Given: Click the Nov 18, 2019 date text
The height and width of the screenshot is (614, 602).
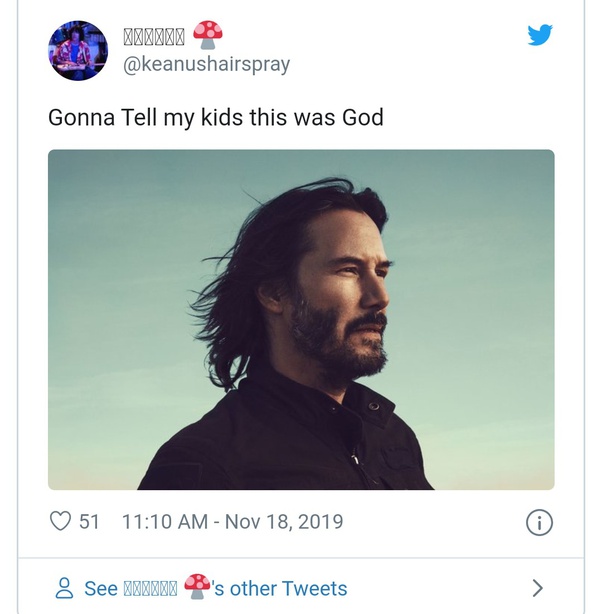Looking at the screenshot, I should [284, 521].
